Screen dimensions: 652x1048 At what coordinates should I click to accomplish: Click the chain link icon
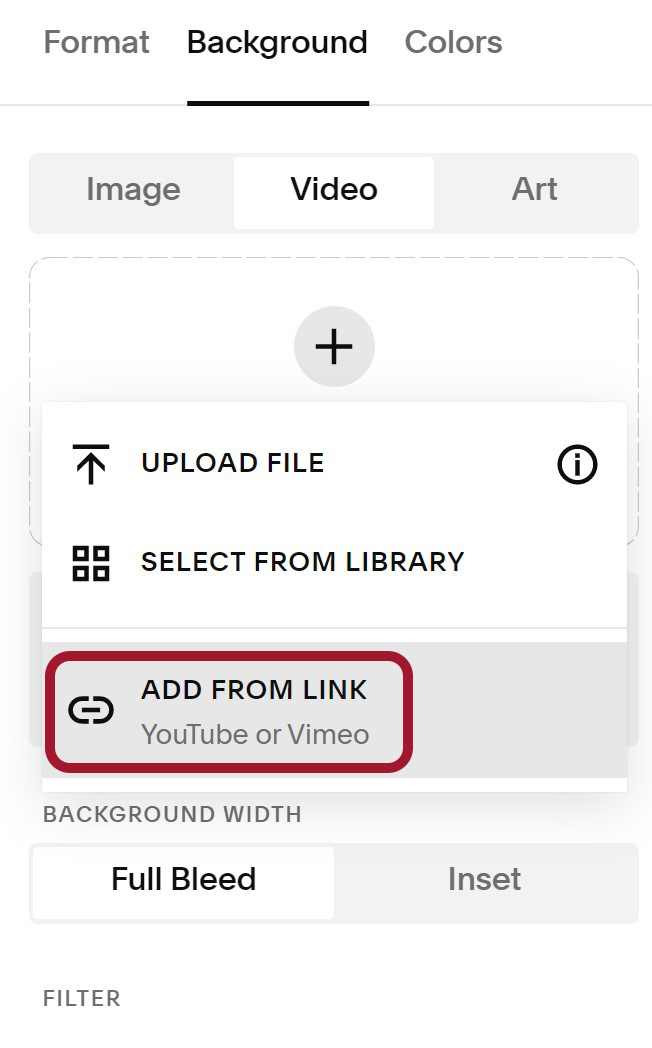pyautogui.click(x=91, y=710)
